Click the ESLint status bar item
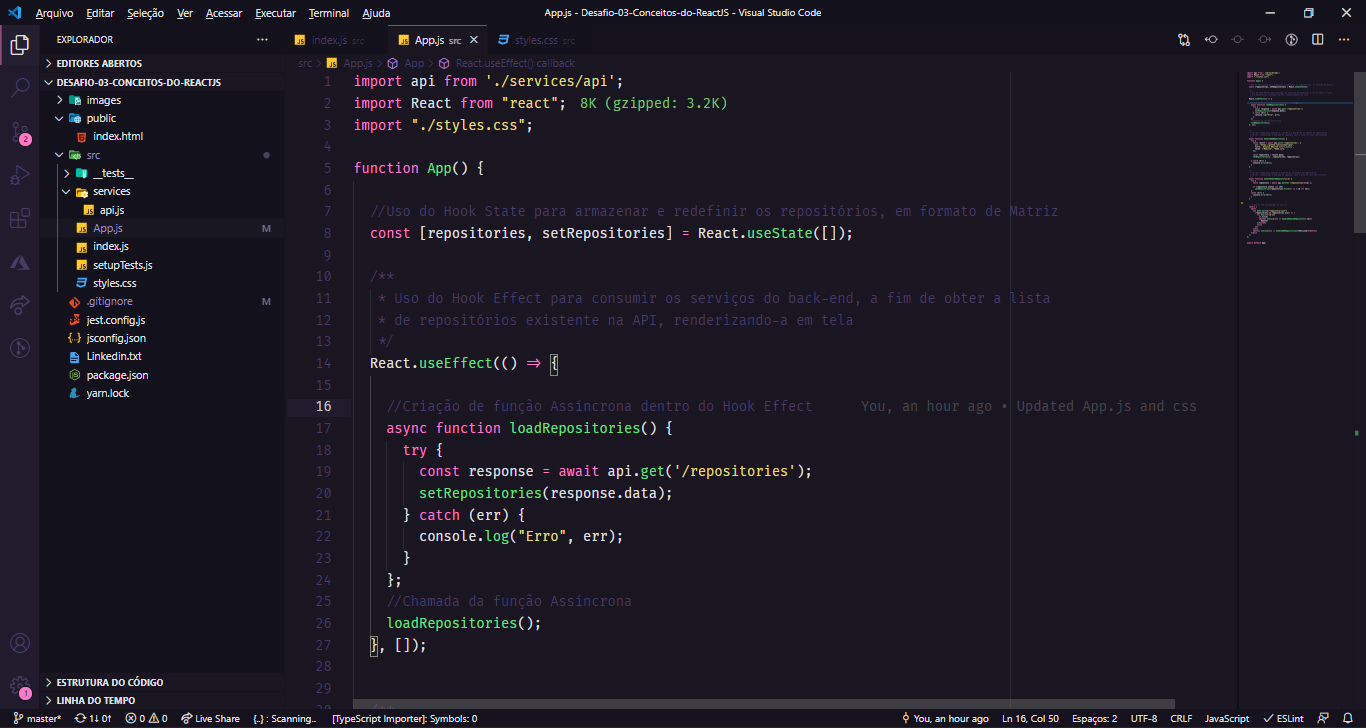Image resolution: width=1366 pixels, height=728 pixels. (x=1283, y=718)
